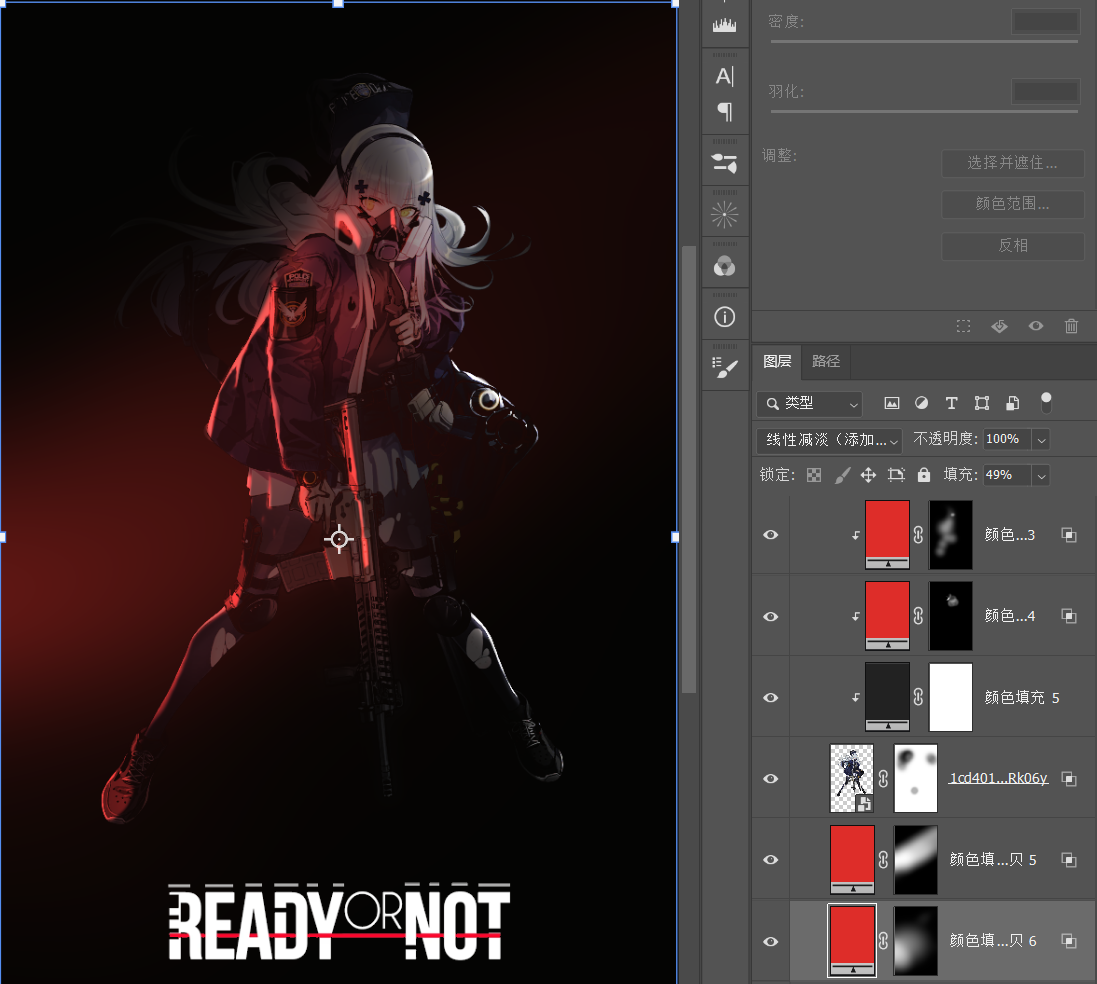Toggle the layer filter on/off switch

1046,403
